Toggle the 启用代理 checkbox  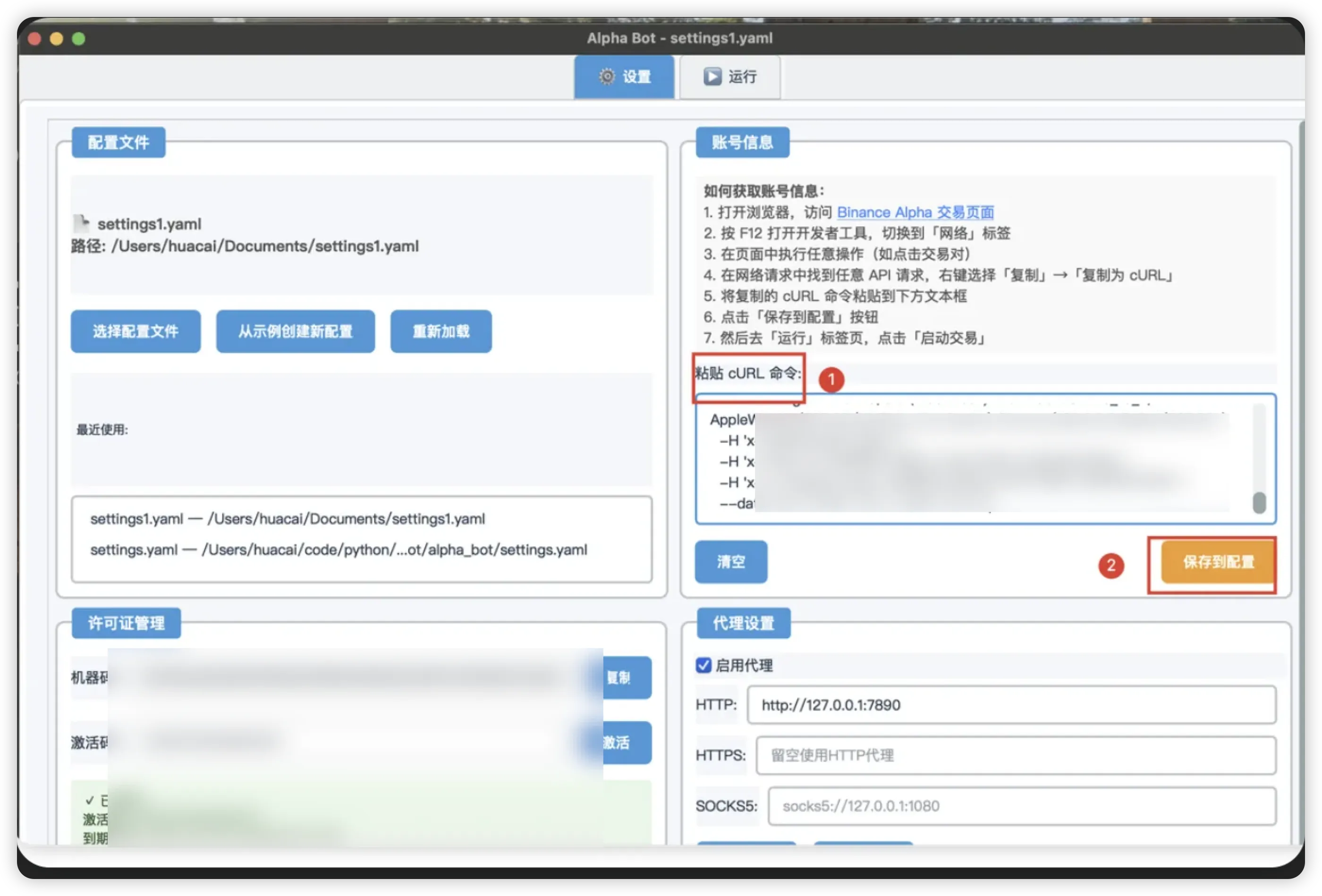(703, 665)
